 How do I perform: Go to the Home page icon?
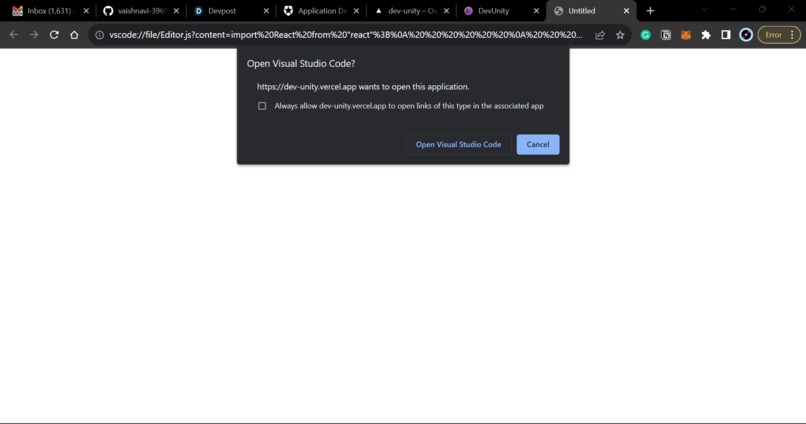(x=74, y=35)
